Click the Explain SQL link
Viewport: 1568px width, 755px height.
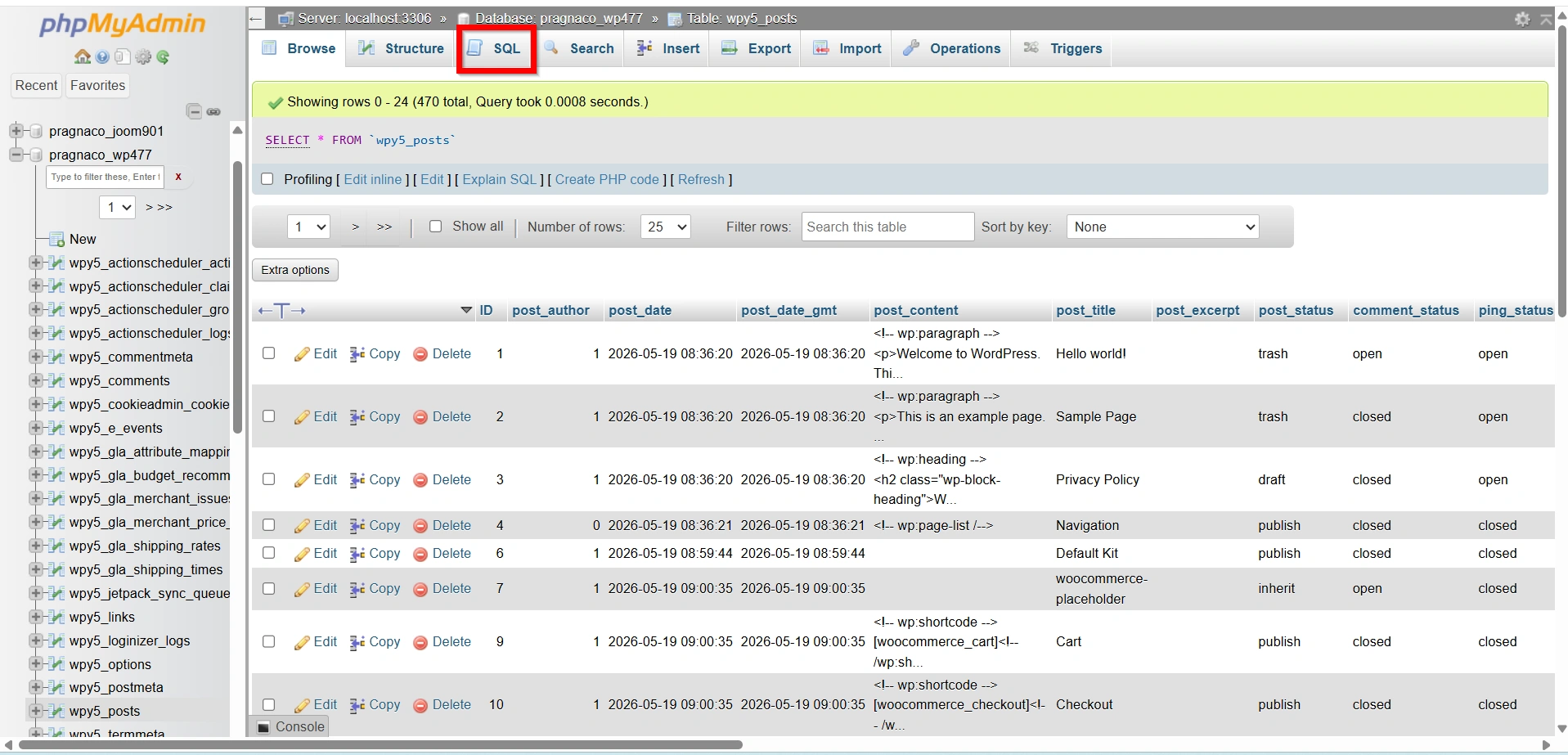pos(500,179)
